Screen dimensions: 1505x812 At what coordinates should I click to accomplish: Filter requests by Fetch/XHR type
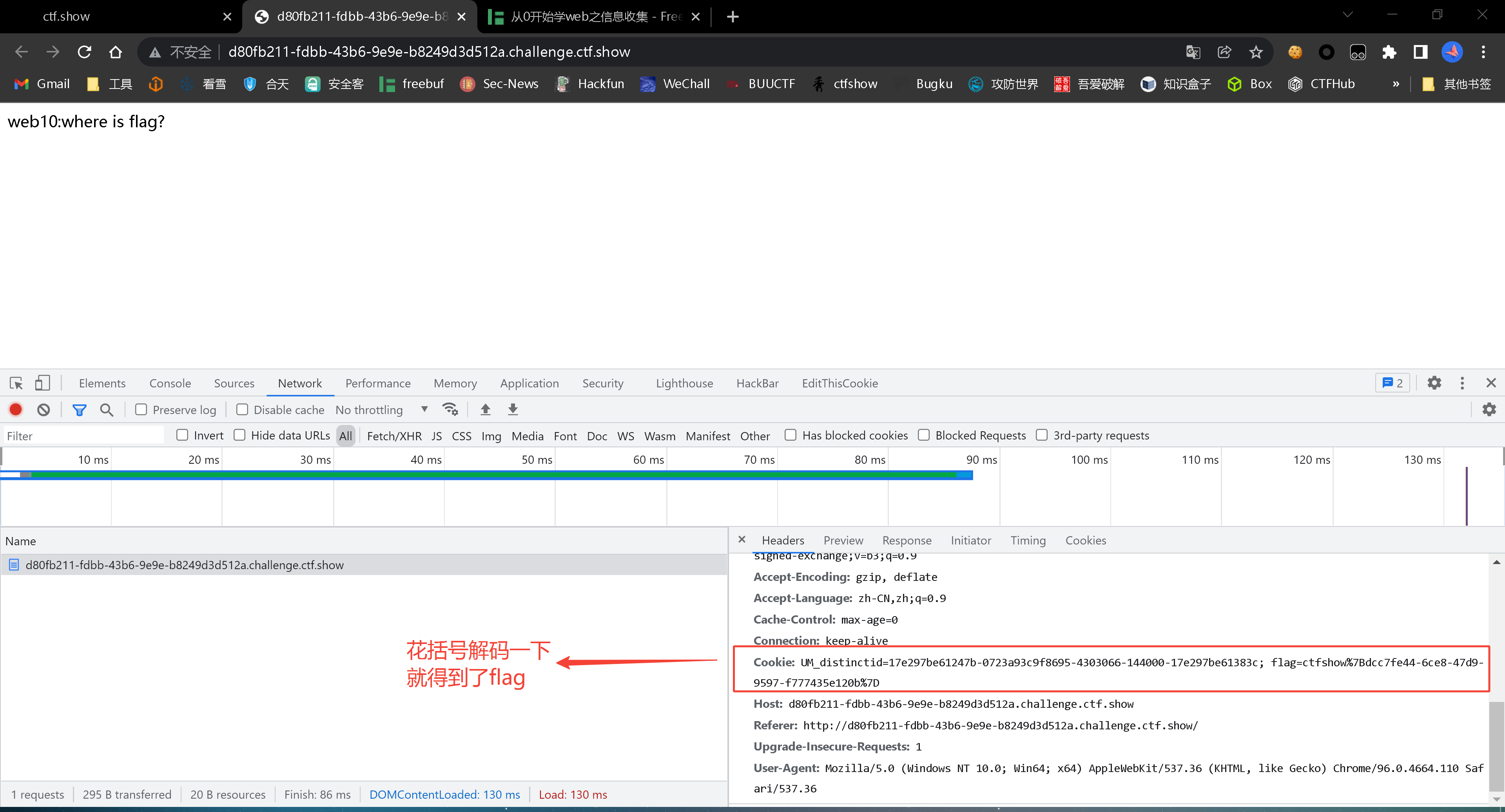pyautogui.click(x=394, y=436)
